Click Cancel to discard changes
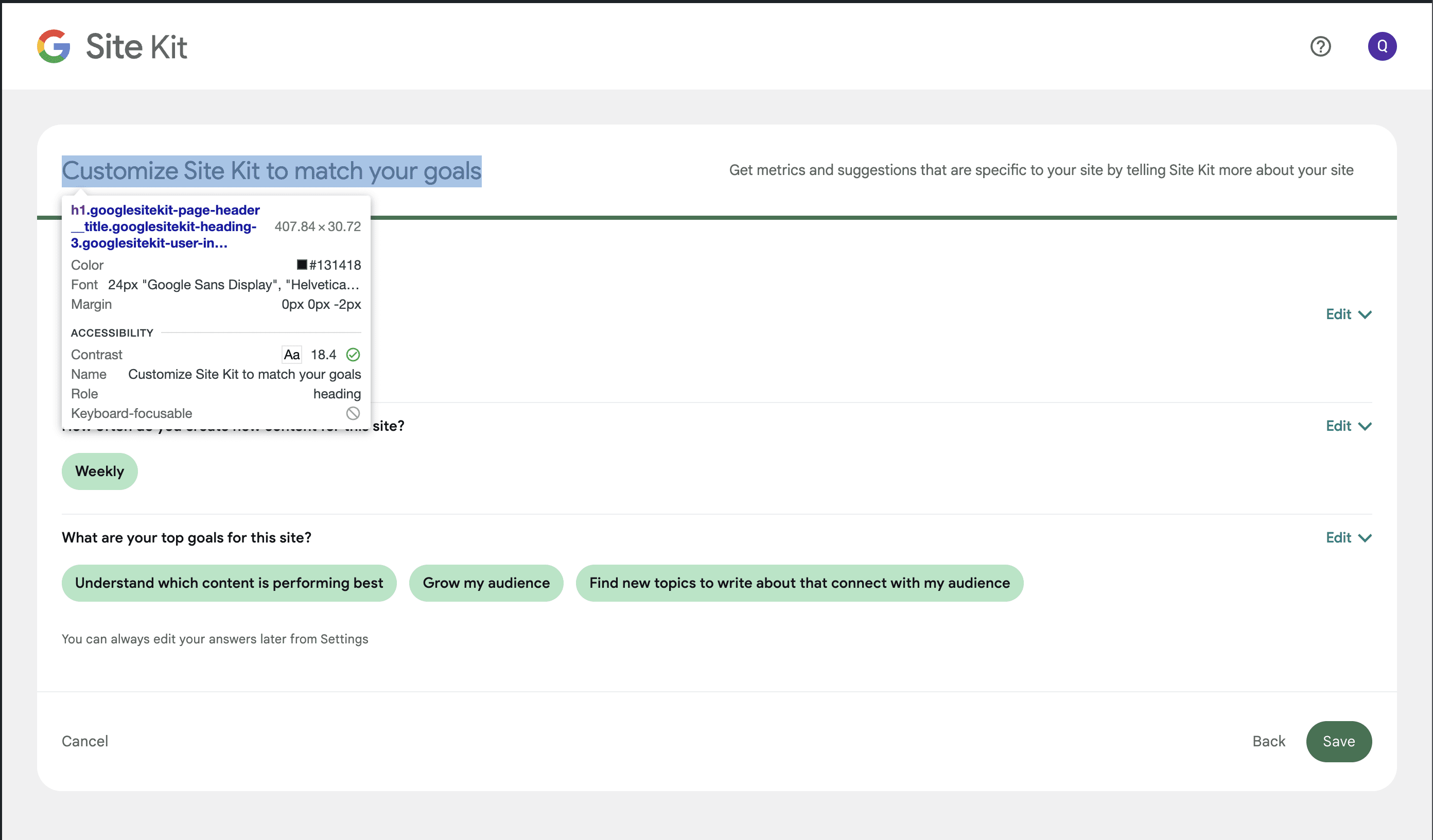Screen dimensions: 1433x840 tap(85, 741)
